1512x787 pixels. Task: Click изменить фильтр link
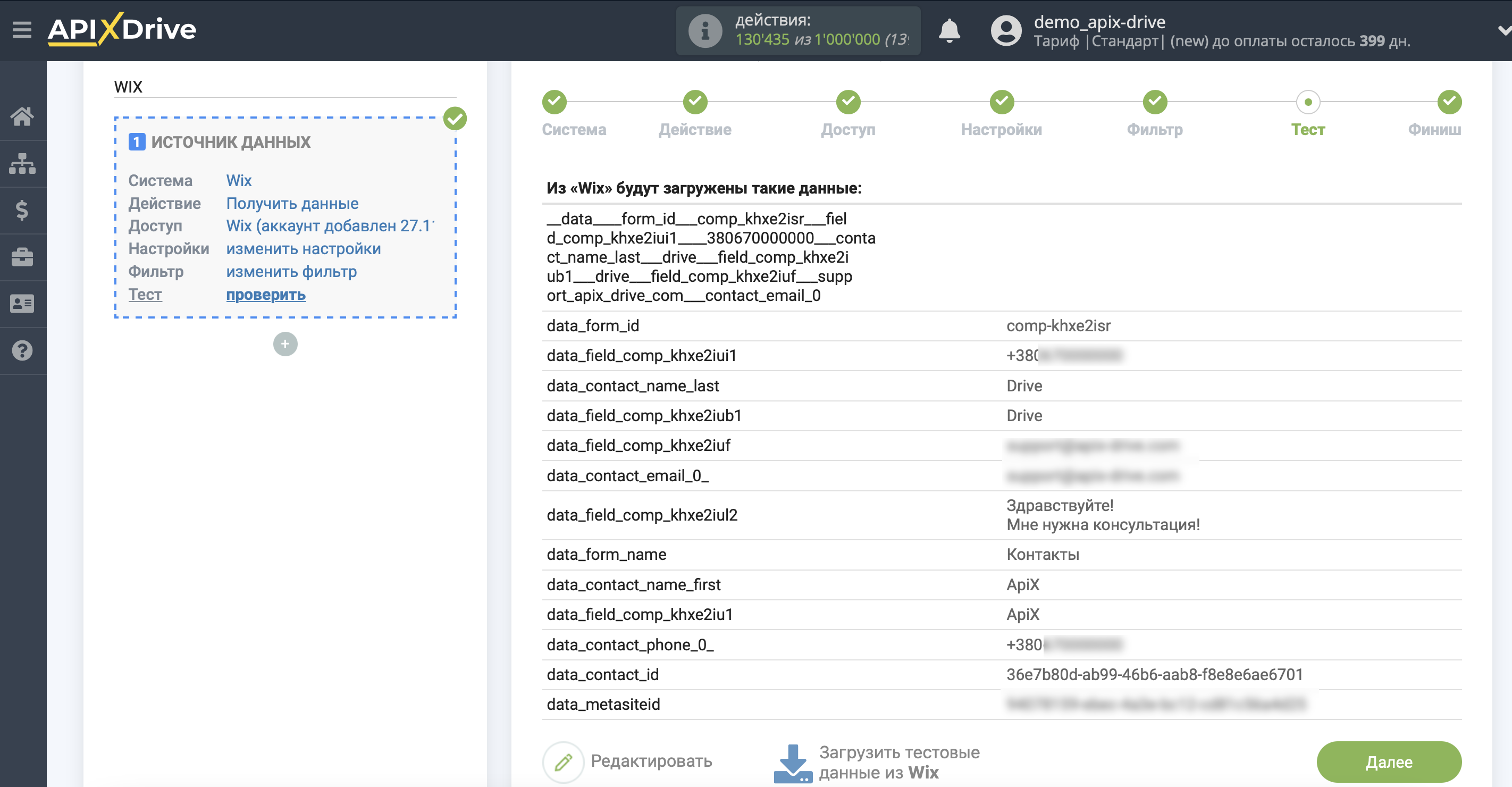[x=291, y=272]
